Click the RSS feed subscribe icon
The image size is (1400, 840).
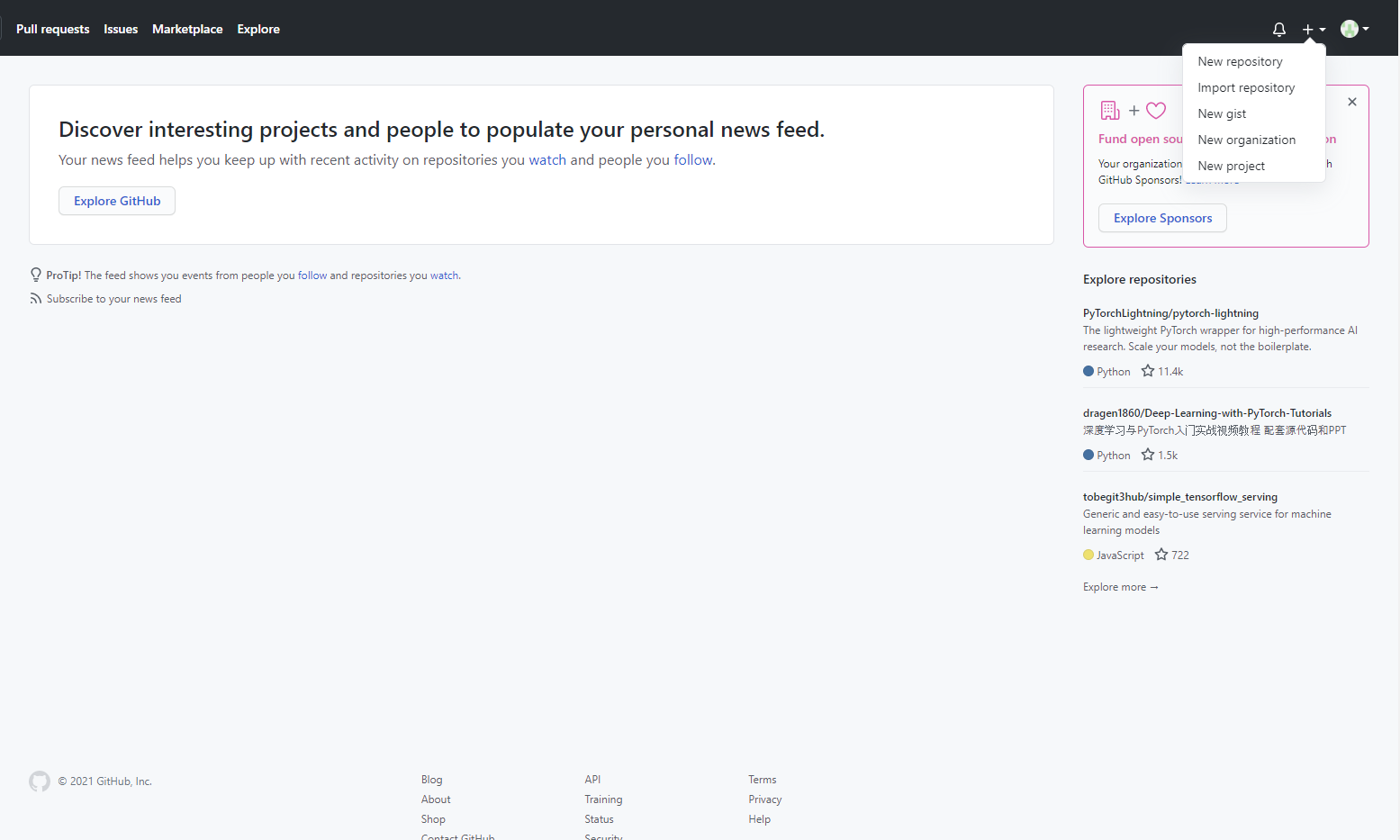click(x=36, y=298)
